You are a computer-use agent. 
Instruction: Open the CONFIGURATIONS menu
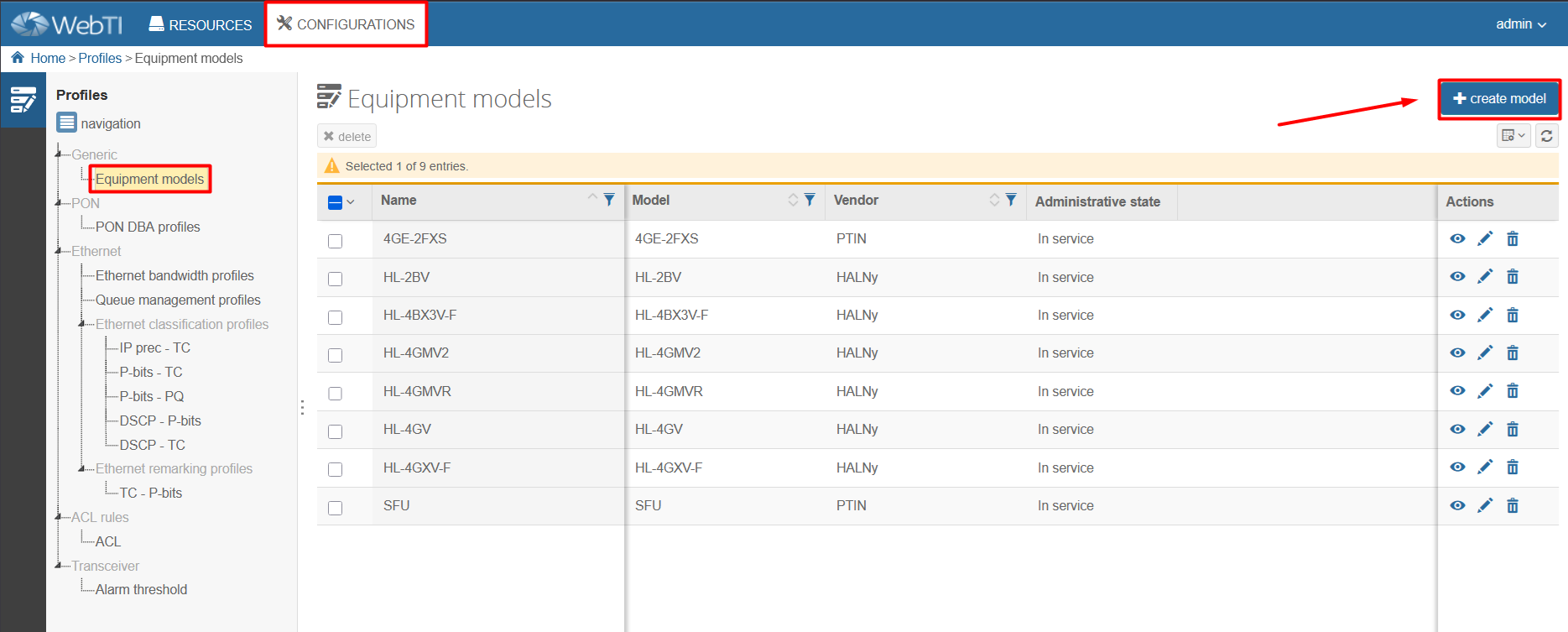point(346,24)
